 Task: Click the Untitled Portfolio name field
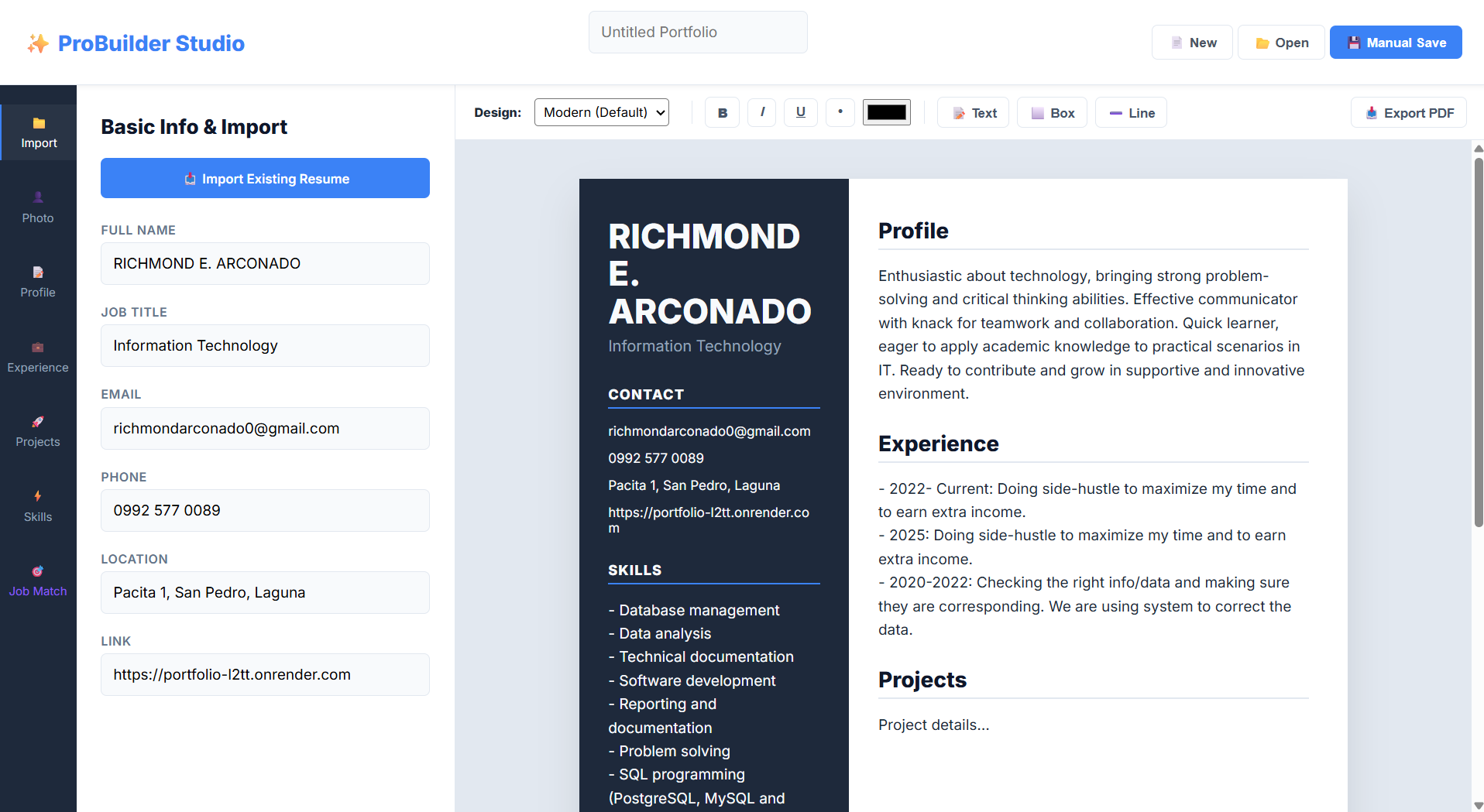[x=698, y=32]
